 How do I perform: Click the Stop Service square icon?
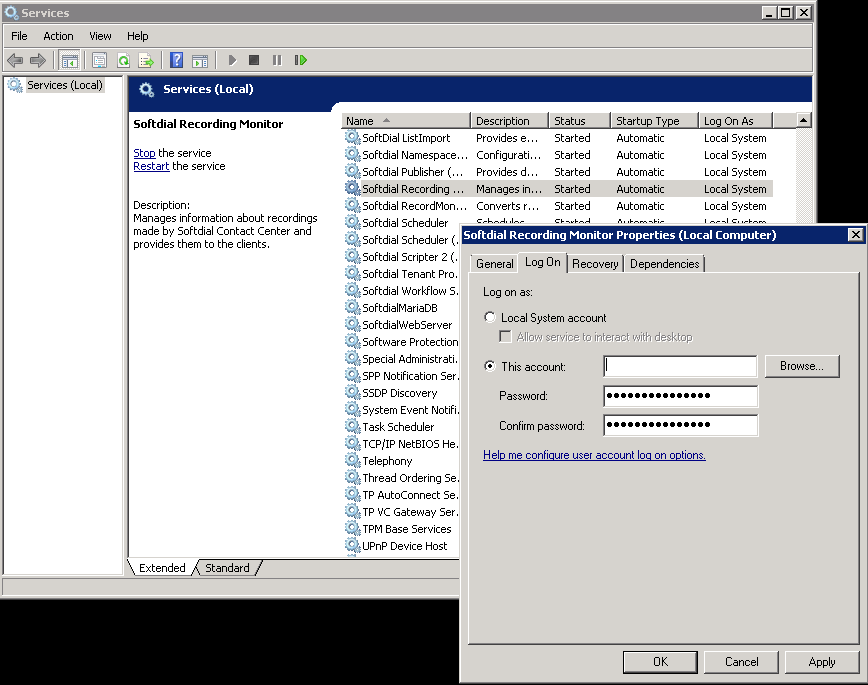(254, 60)
